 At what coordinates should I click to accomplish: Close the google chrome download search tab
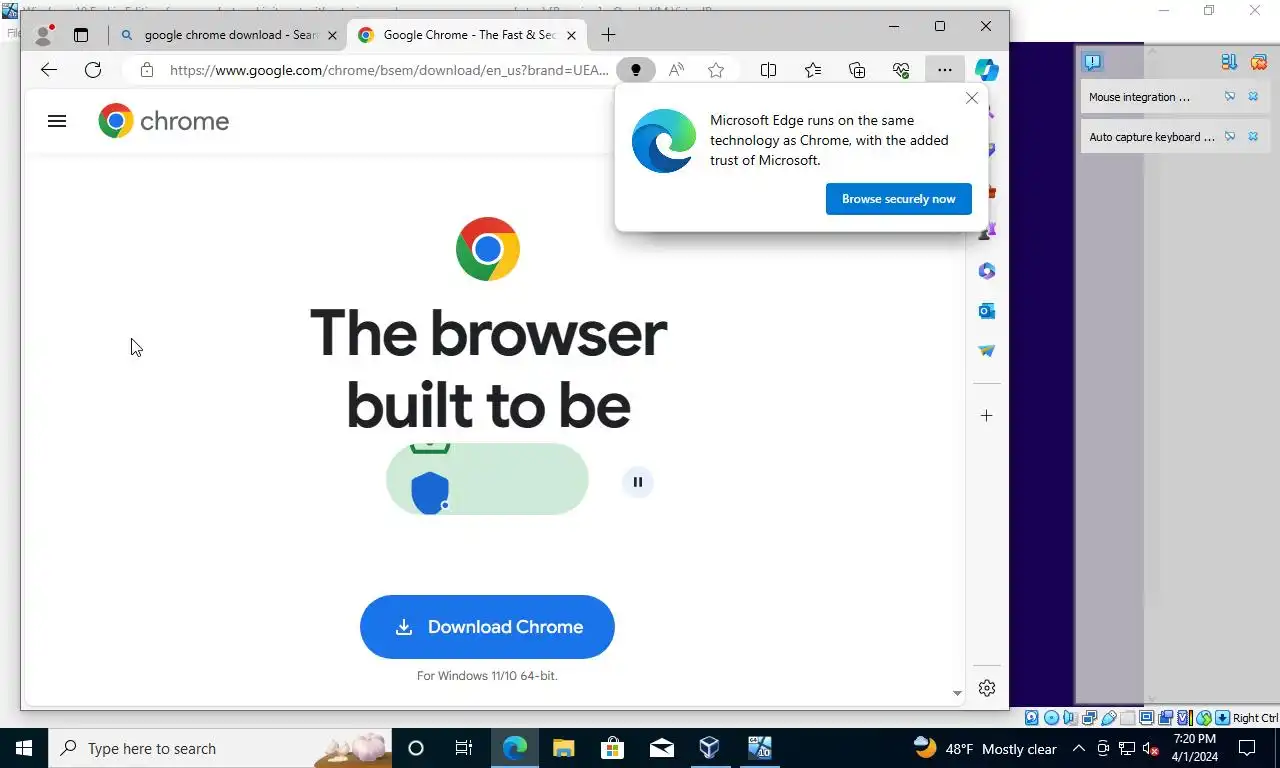point(333,35)
